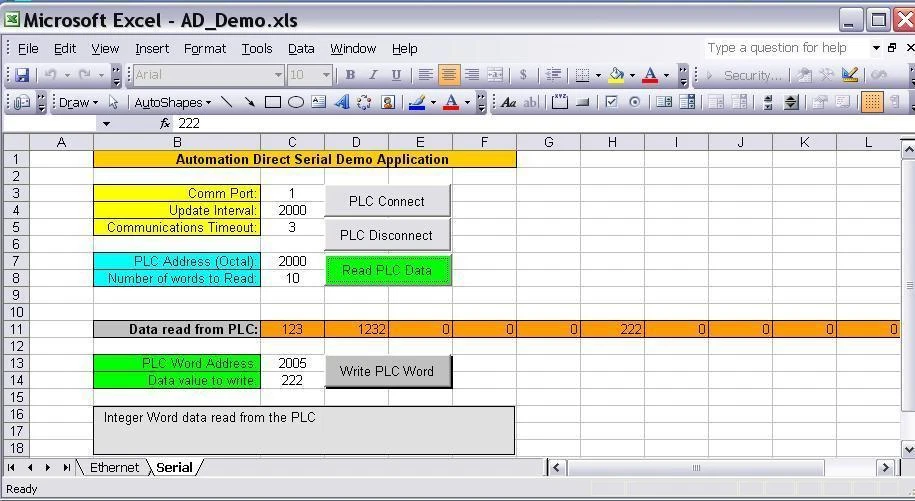Open the Tools menu
Viewport: 915px width, 501px height.
pyautogui.click(x=257, y=48)
